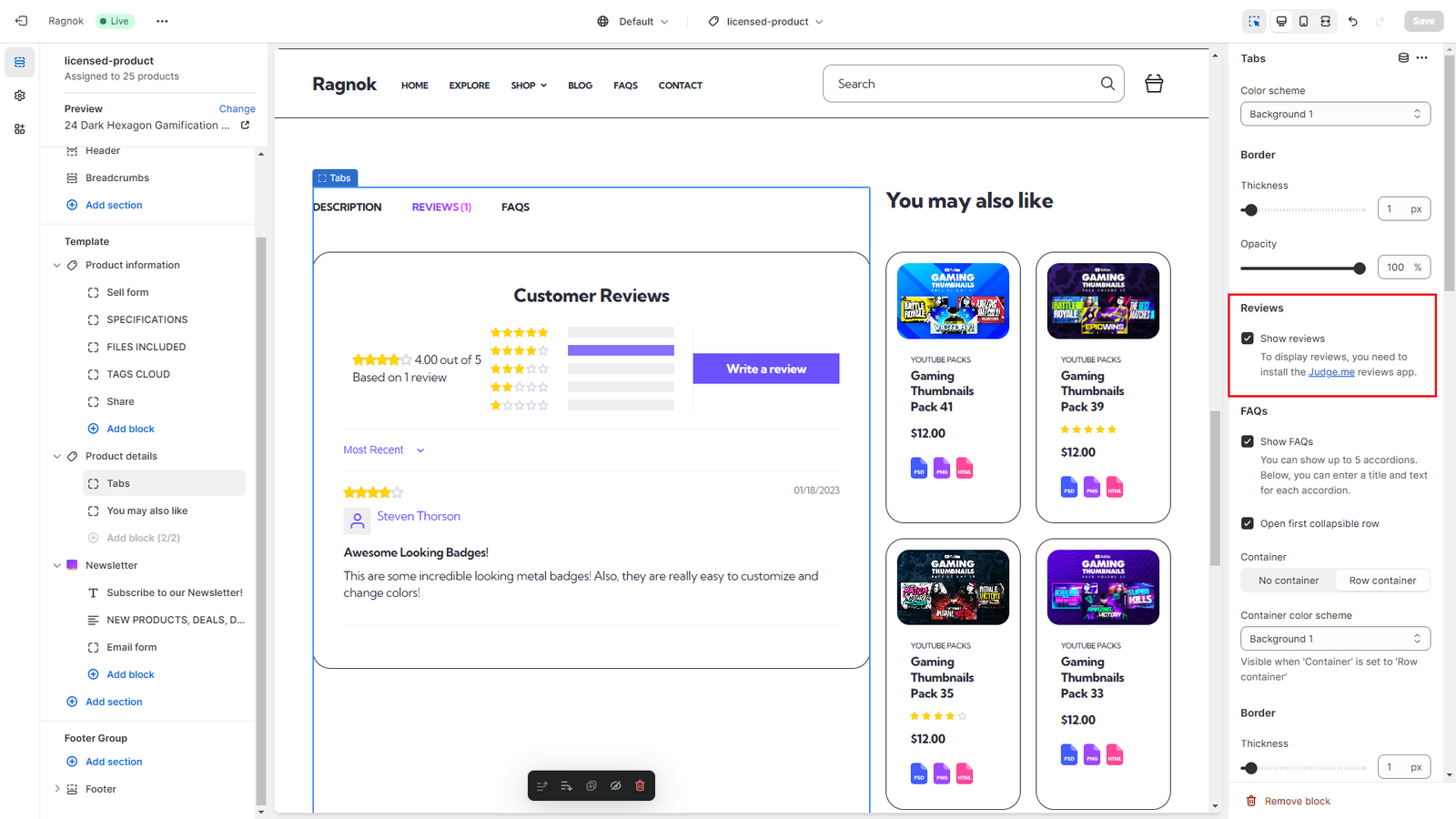The image size is (1456, 819).
Task: Select the TAGS CLOUD block
Action: tap(138, 375)
